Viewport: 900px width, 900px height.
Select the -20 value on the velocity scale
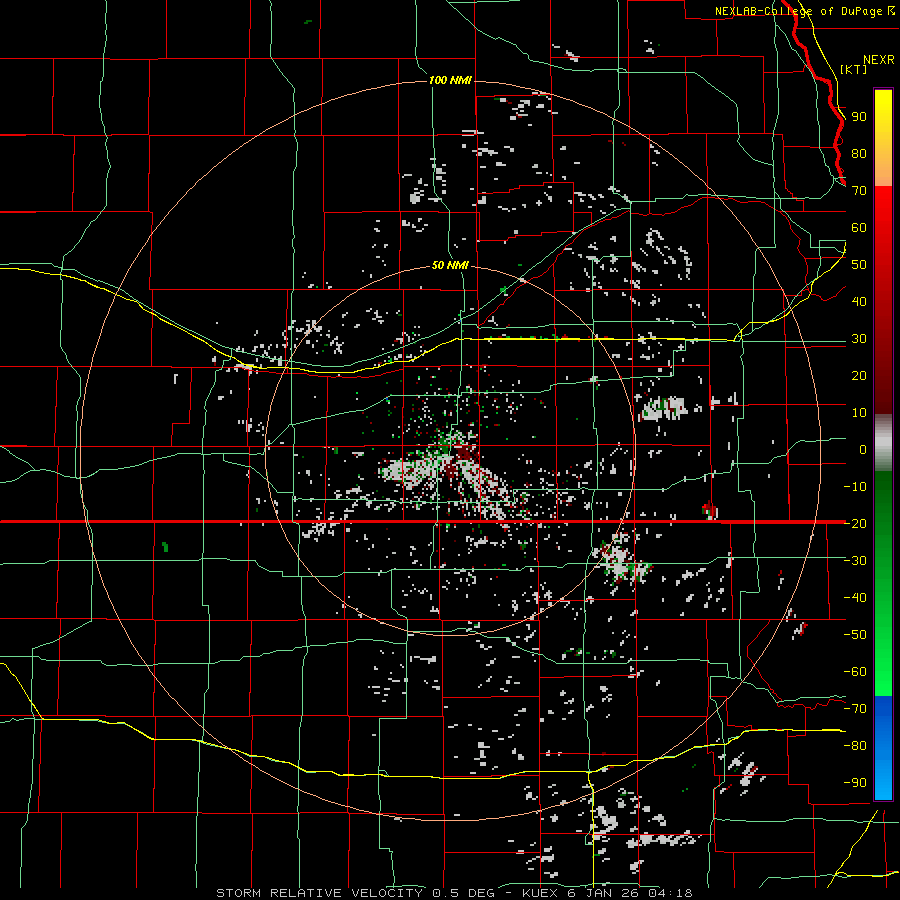(x=855, y=523)
